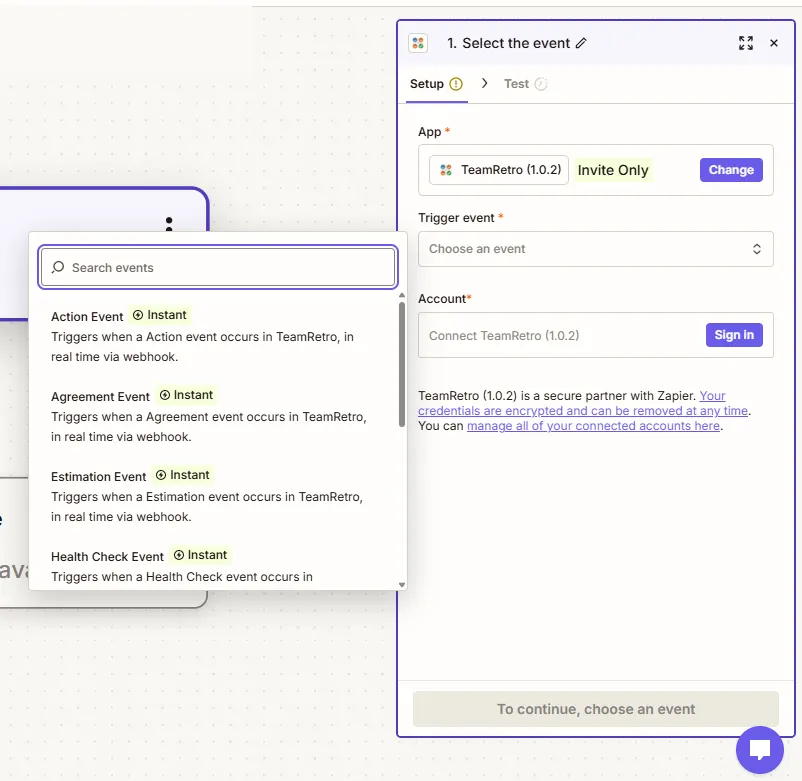
Task: Change the selected app
Action: coord(731,170)
